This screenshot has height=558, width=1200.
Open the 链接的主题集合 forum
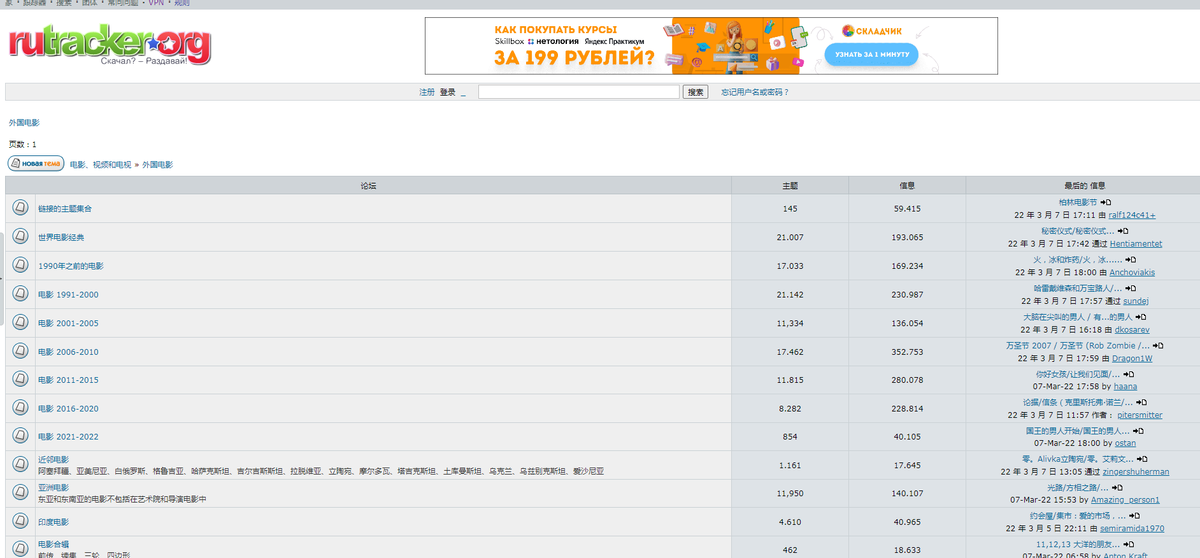pos(65,209)
